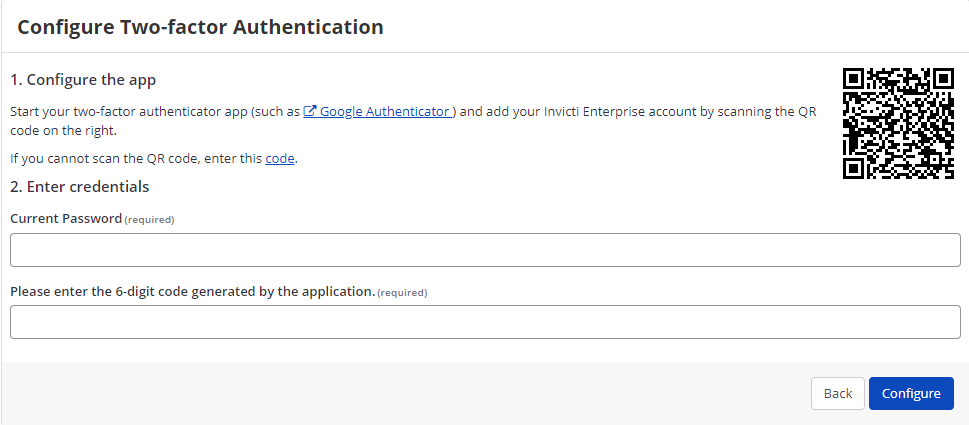The width and height of the screenshot is (969, 425).
Task: Click the QR code image
Action: (x=898, y=123)
